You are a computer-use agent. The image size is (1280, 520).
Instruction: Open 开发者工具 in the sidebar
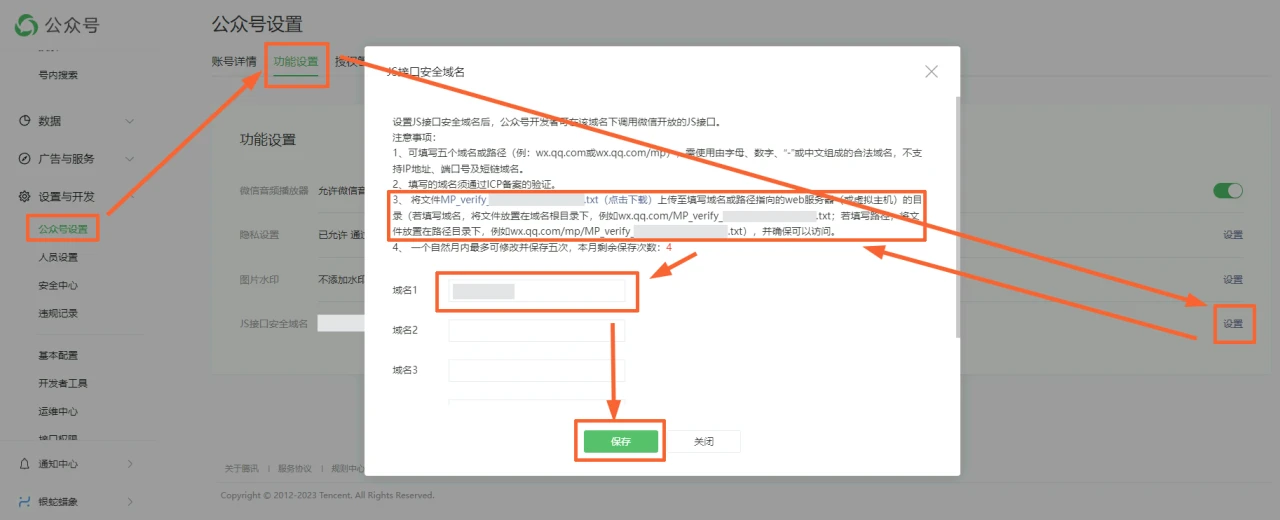63,384
